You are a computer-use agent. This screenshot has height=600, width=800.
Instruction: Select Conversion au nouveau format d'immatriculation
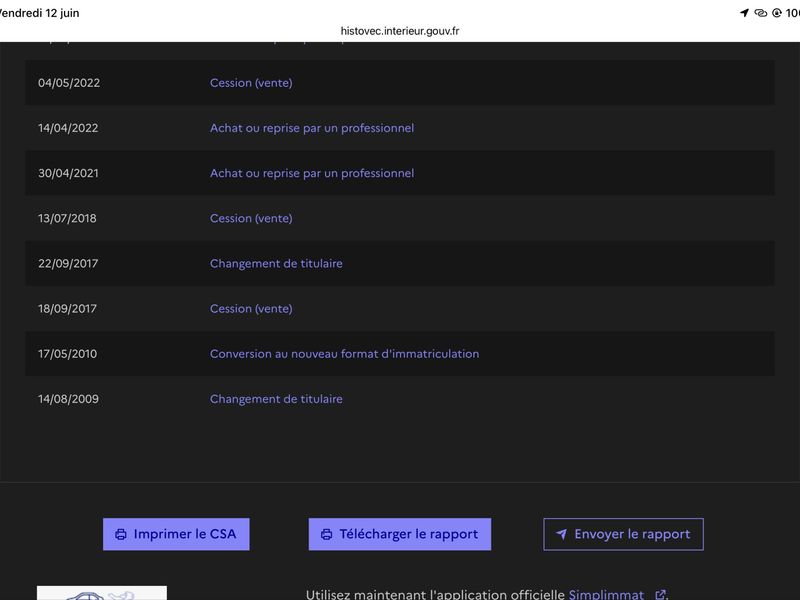pyautogui.click(x=344, y=354)
